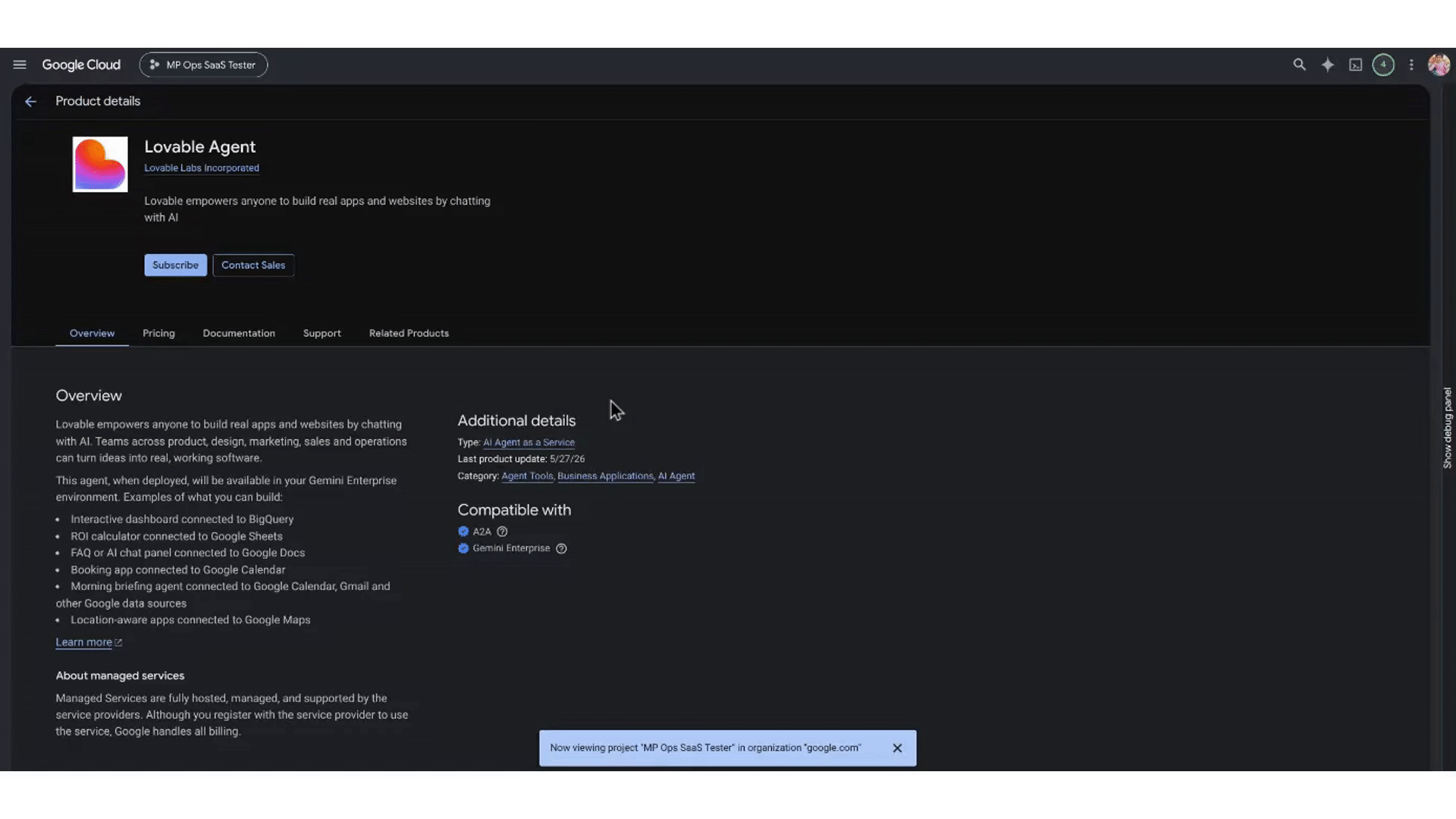Screen dimensions: 1456x819
Task: Open the Related Products tab
Action: (409, 334)
